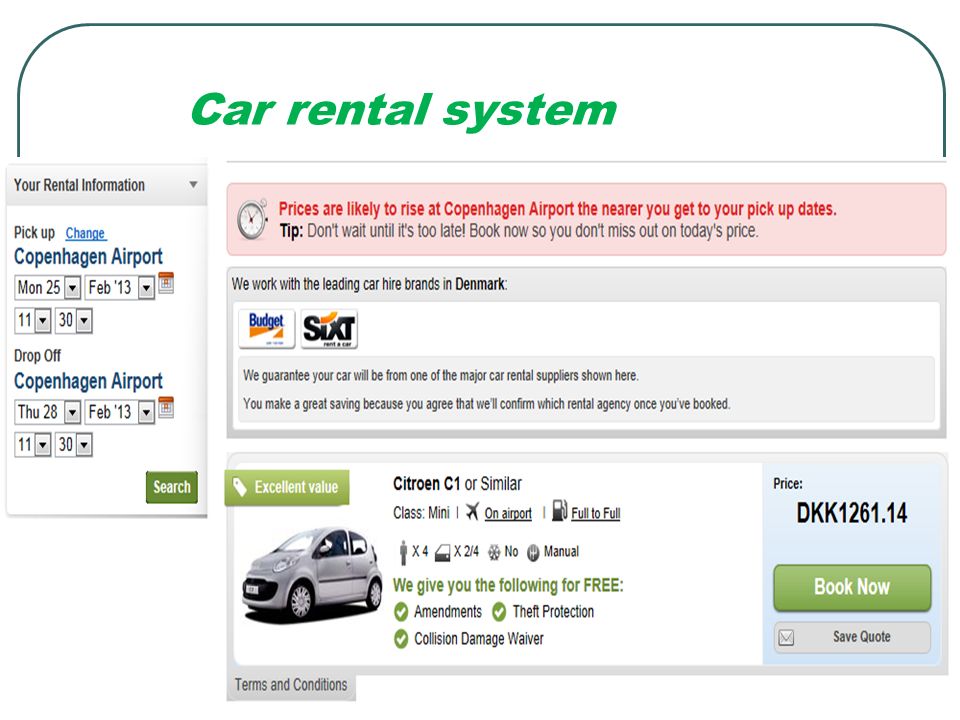Screen dimensions: 960x720
Task: Click the Citroen C1 car thumbnail
Action: point(312,576)
